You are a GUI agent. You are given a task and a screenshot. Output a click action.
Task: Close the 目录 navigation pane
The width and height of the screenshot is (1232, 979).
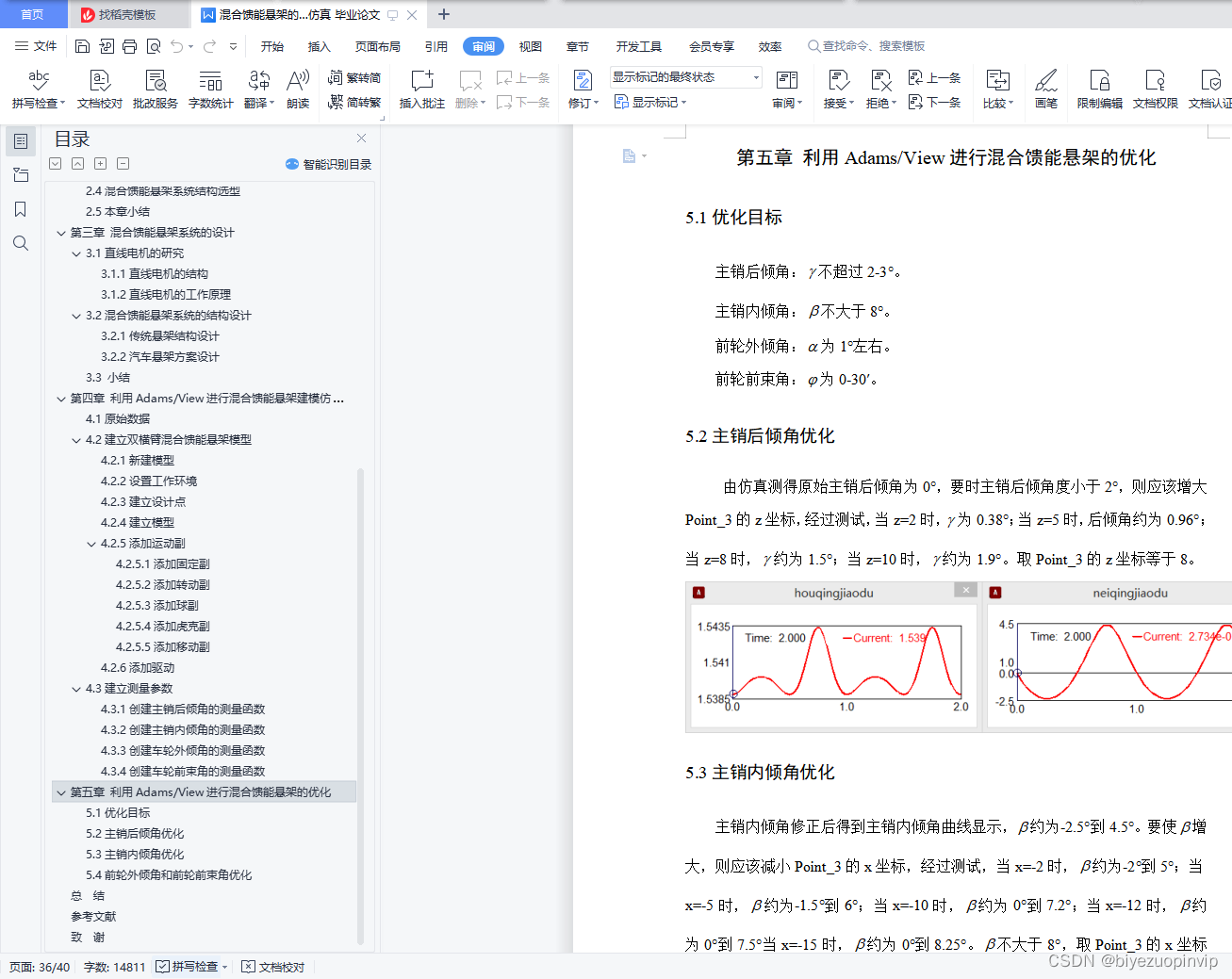tap(362, 139)
